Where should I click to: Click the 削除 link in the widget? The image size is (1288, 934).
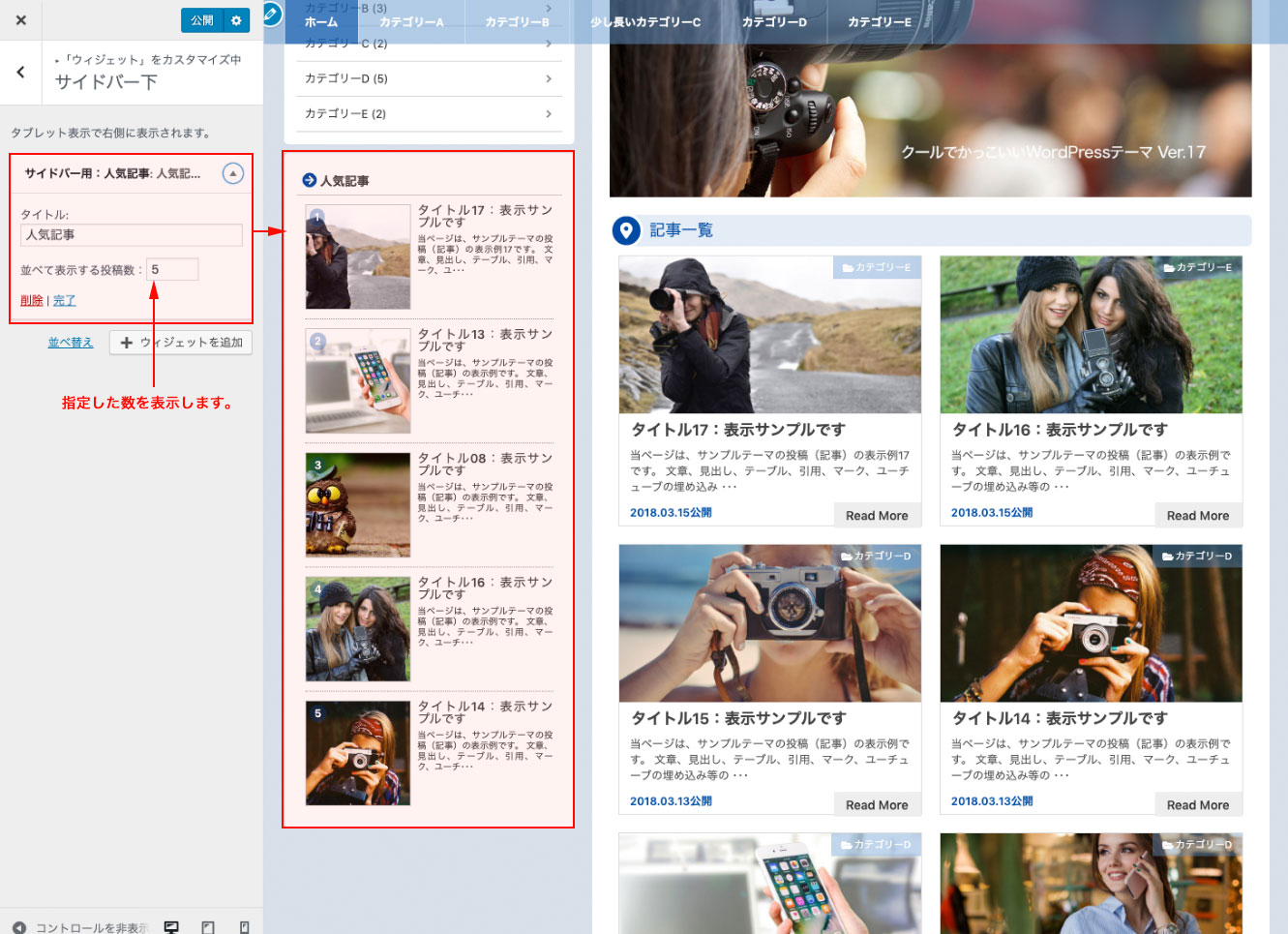click(x=32, y=300)
